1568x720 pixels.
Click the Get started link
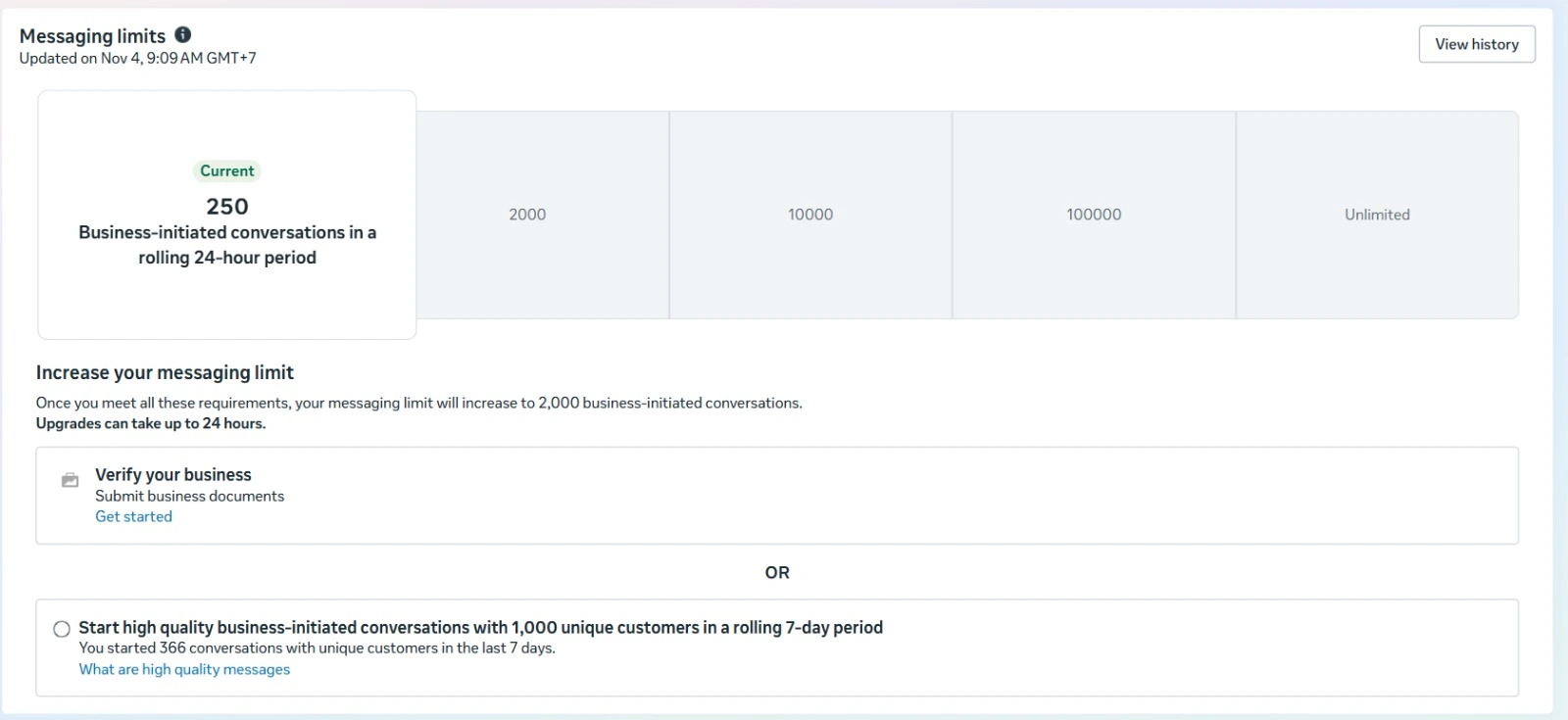pyautogui.click(x=133, y=516)
